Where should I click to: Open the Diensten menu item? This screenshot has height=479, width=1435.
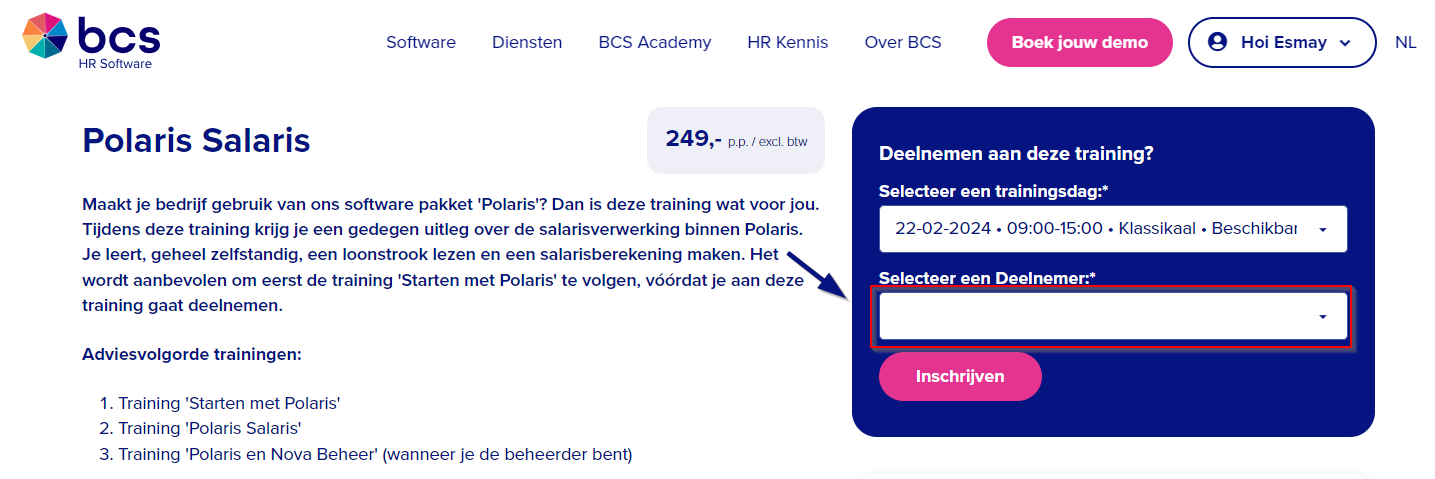527,42
